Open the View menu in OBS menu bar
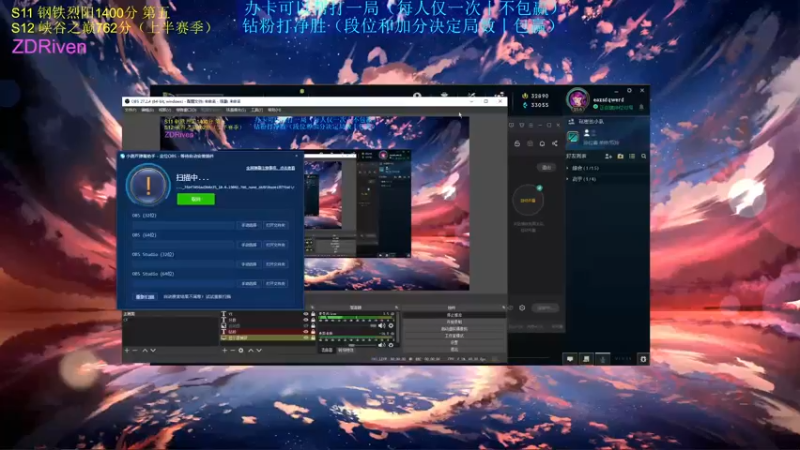 coord(165,110)
